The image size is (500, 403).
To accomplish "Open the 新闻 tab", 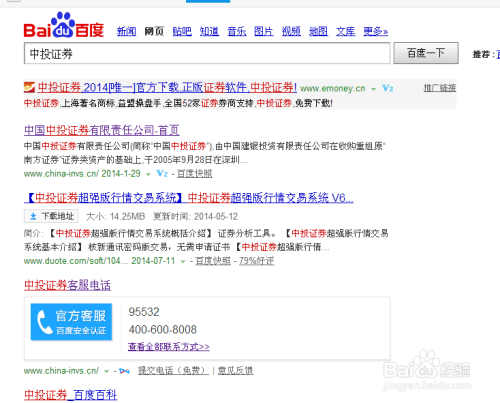I will [126, 31].
